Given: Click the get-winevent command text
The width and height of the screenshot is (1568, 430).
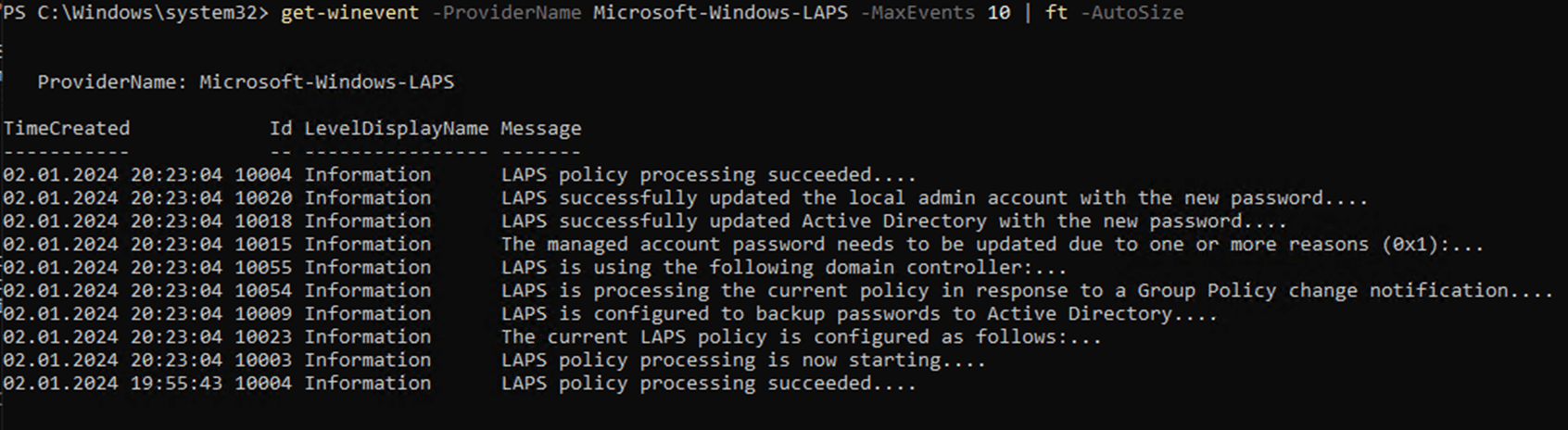Looking at the screenshot, I should click(x=350, y=13).
